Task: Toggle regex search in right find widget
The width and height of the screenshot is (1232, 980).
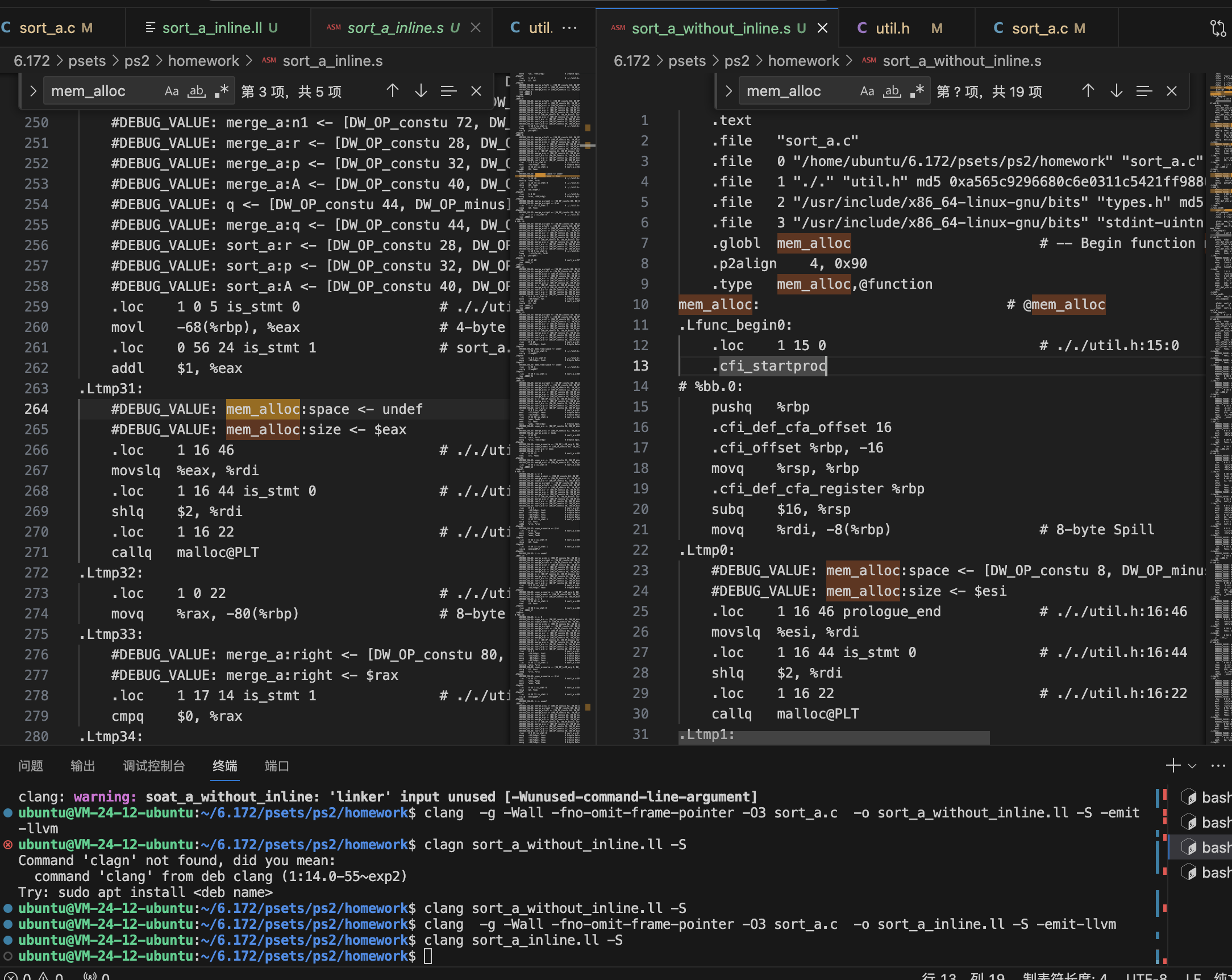Action: tap(918, 91)
